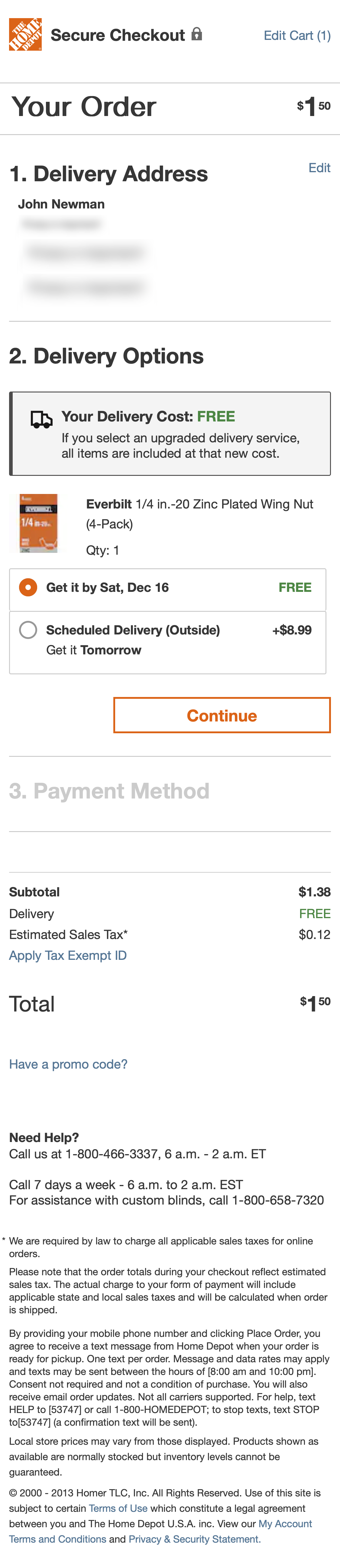Click the Delivery Options heading
This screenshot has height=1568, width=340.
107,356
